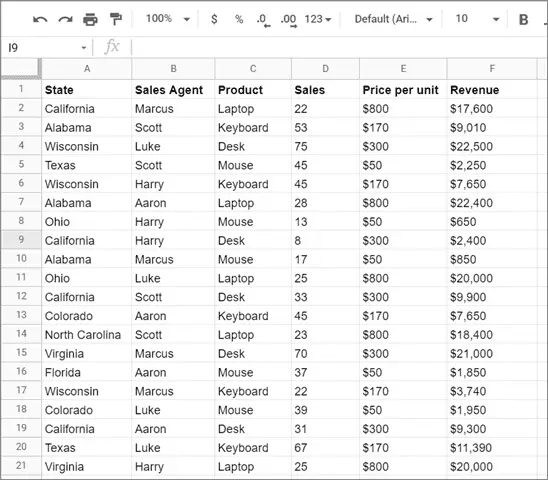Open the 100% zoom dropdown
This screenshot has width=548, height=480.
click(168, 19)
